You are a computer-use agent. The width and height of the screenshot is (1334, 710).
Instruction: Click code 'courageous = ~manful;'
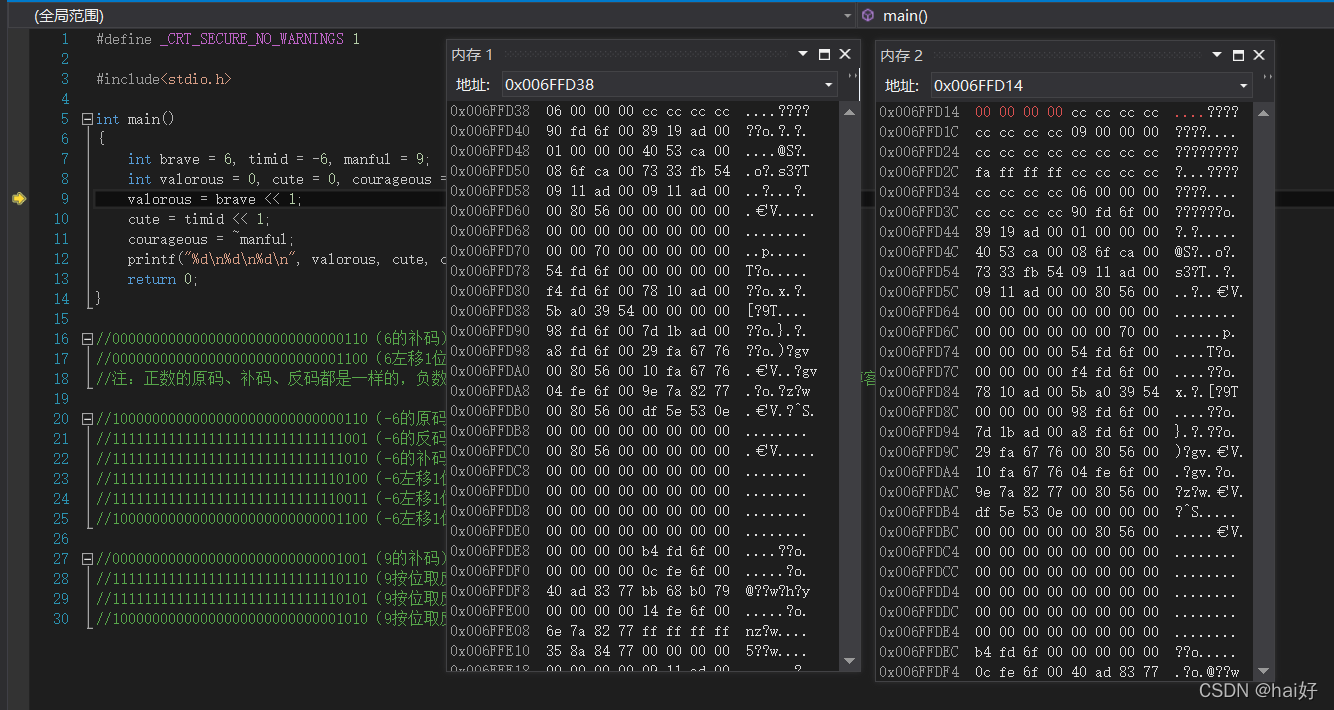(211, 239)
